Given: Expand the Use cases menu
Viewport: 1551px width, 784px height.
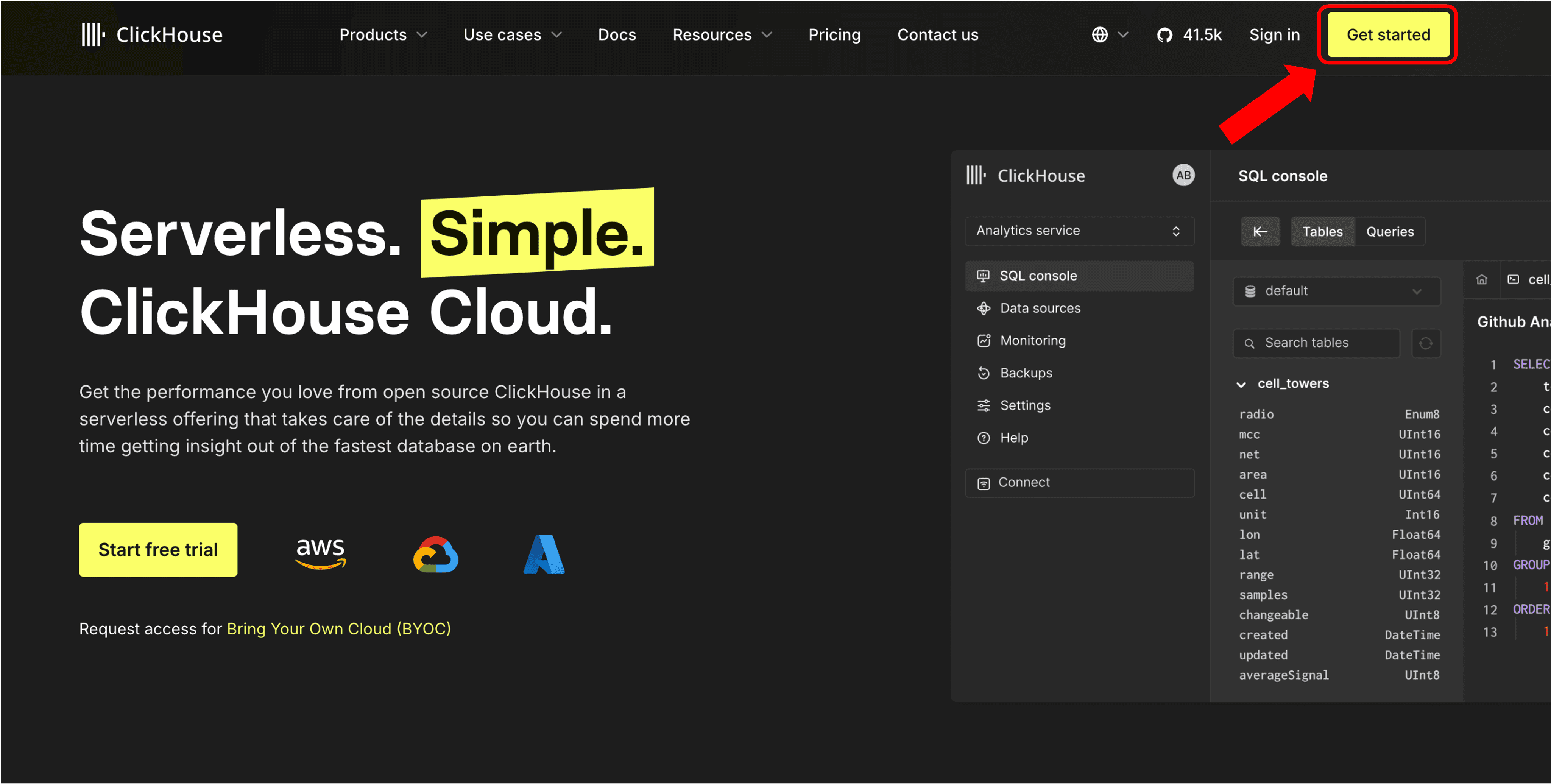Looking at the screenshot, I should pyautogui.click(x=512, y=35).
